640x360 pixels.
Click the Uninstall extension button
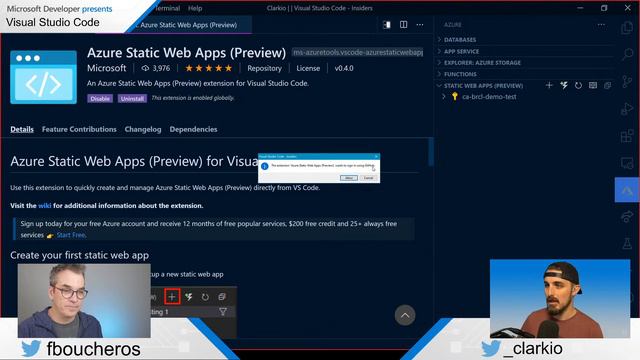132,98
